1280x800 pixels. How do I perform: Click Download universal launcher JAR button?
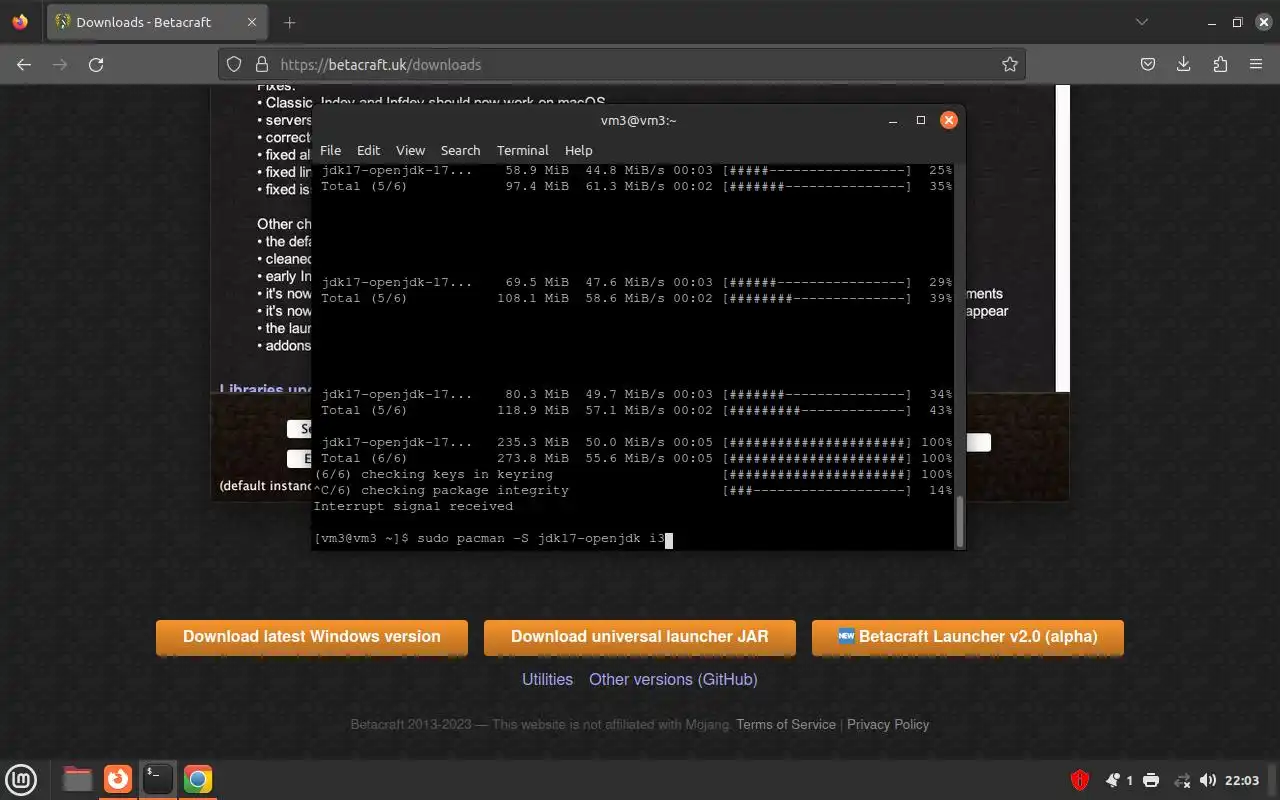(640, 637)
